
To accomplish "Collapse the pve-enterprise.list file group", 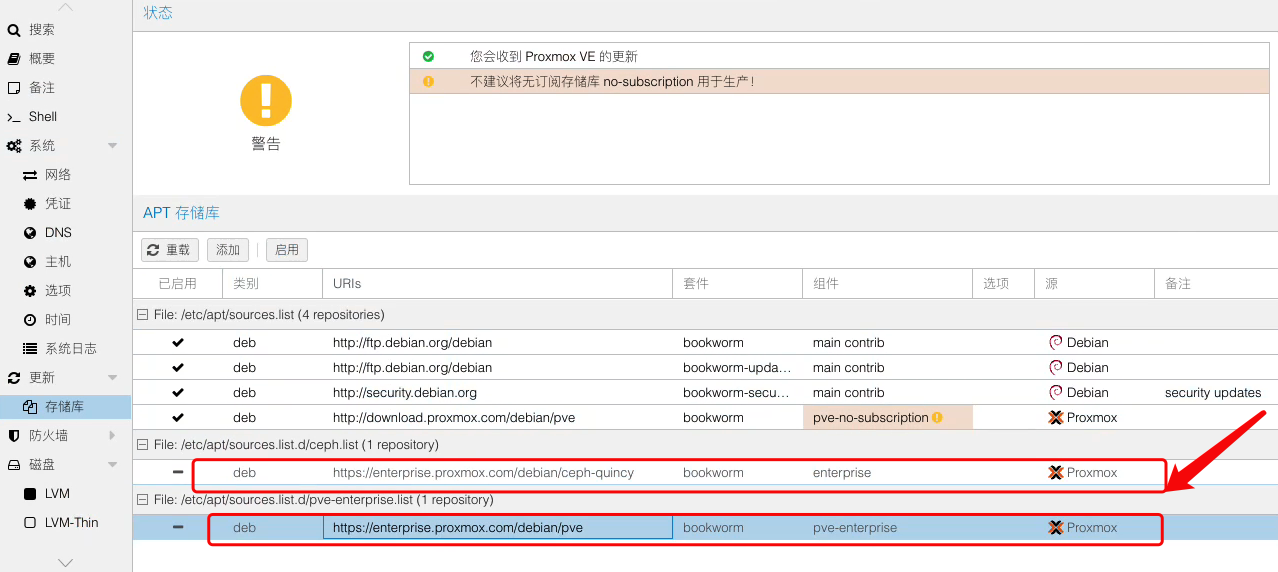I will click(142, 500).
